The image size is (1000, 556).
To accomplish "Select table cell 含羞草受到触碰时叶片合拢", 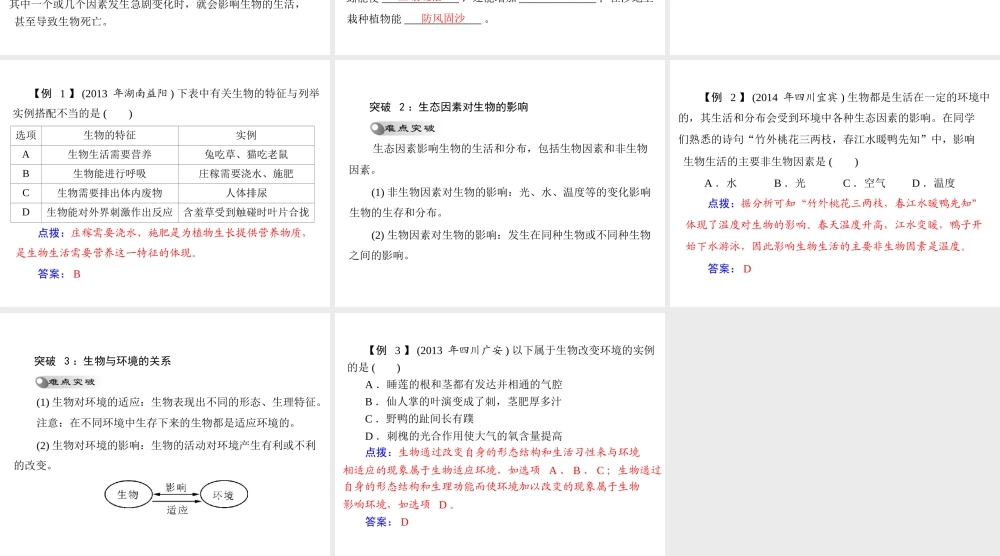I will point(246,212).
